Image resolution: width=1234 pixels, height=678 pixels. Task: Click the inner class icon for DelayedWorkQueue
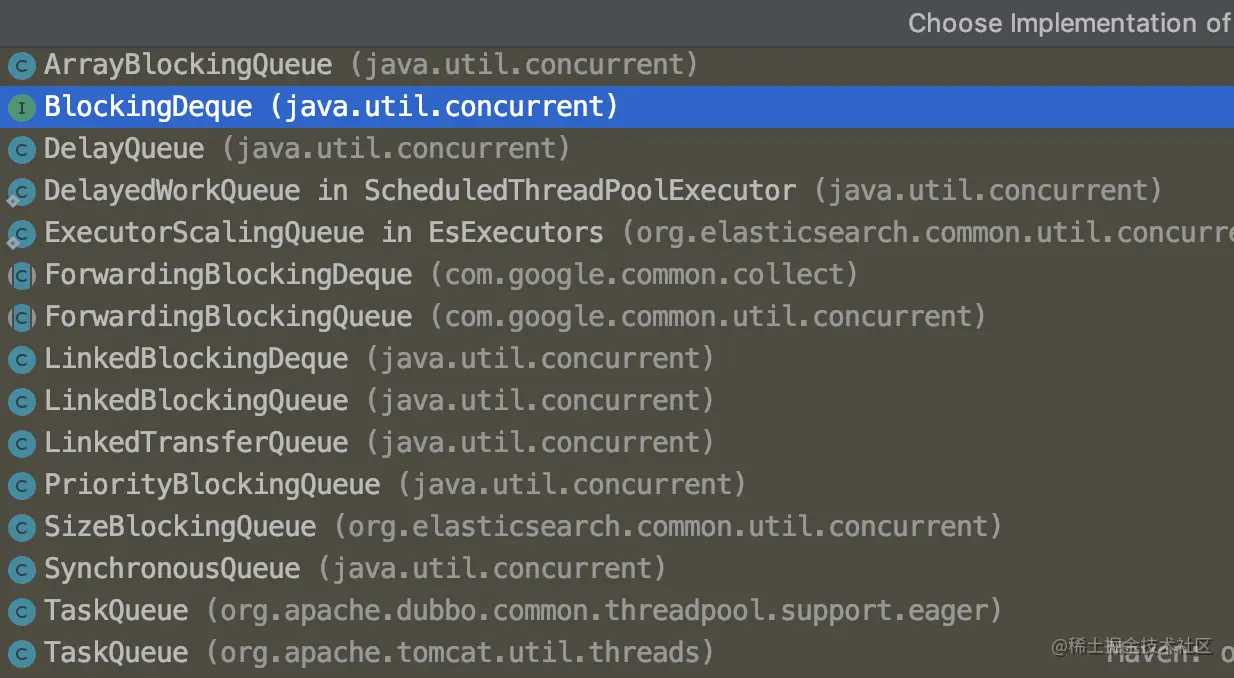tap(21, 192)
